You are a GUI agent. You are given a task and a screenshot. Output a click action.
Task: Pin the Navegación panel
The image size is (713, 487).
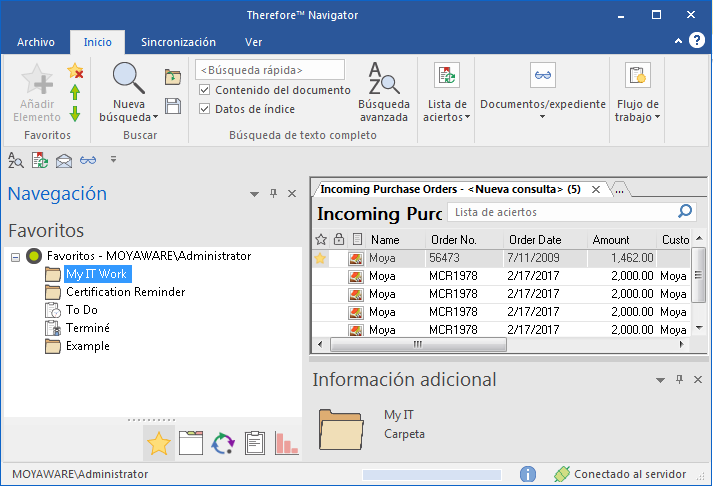point(273,193)
